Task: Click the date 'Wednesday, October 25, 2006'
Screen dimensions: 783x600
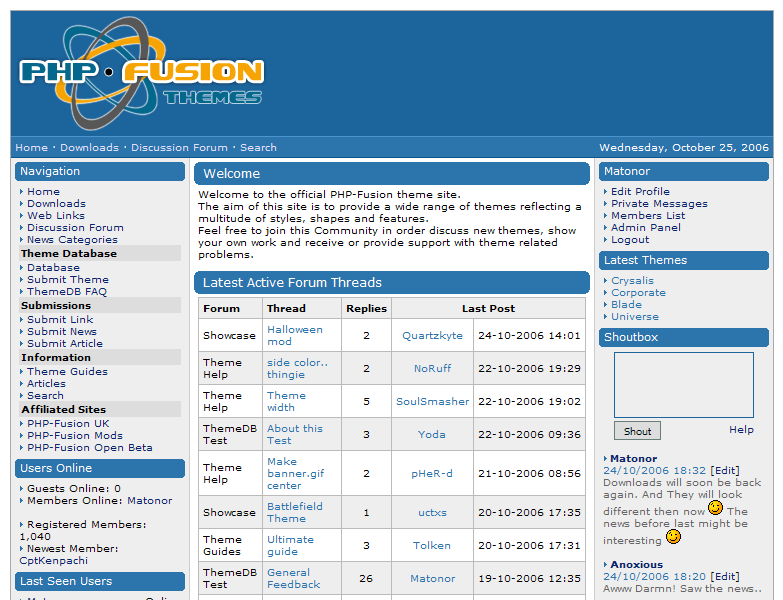Action: pyautogui.click(x=684, y=148)
